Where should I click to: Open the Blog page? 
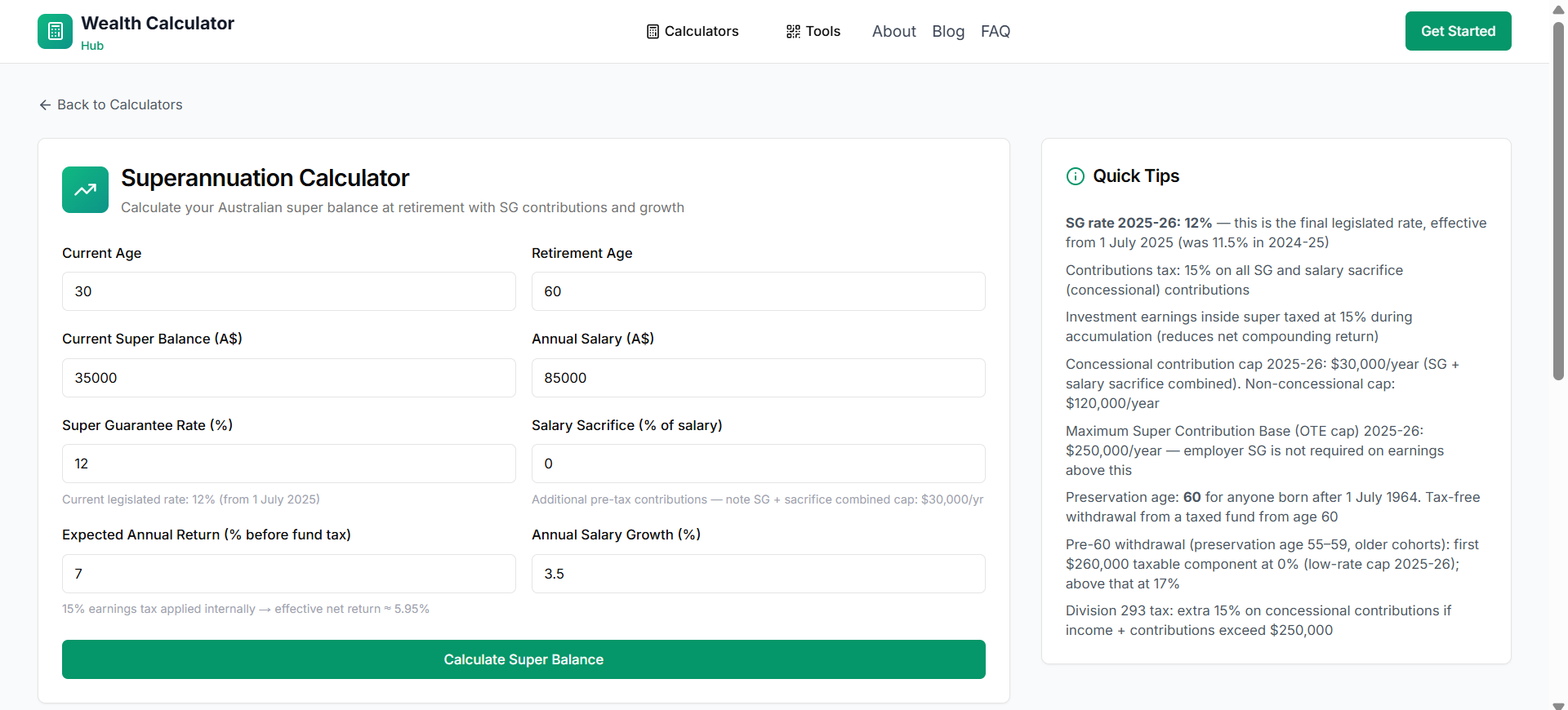coord(948,31)
